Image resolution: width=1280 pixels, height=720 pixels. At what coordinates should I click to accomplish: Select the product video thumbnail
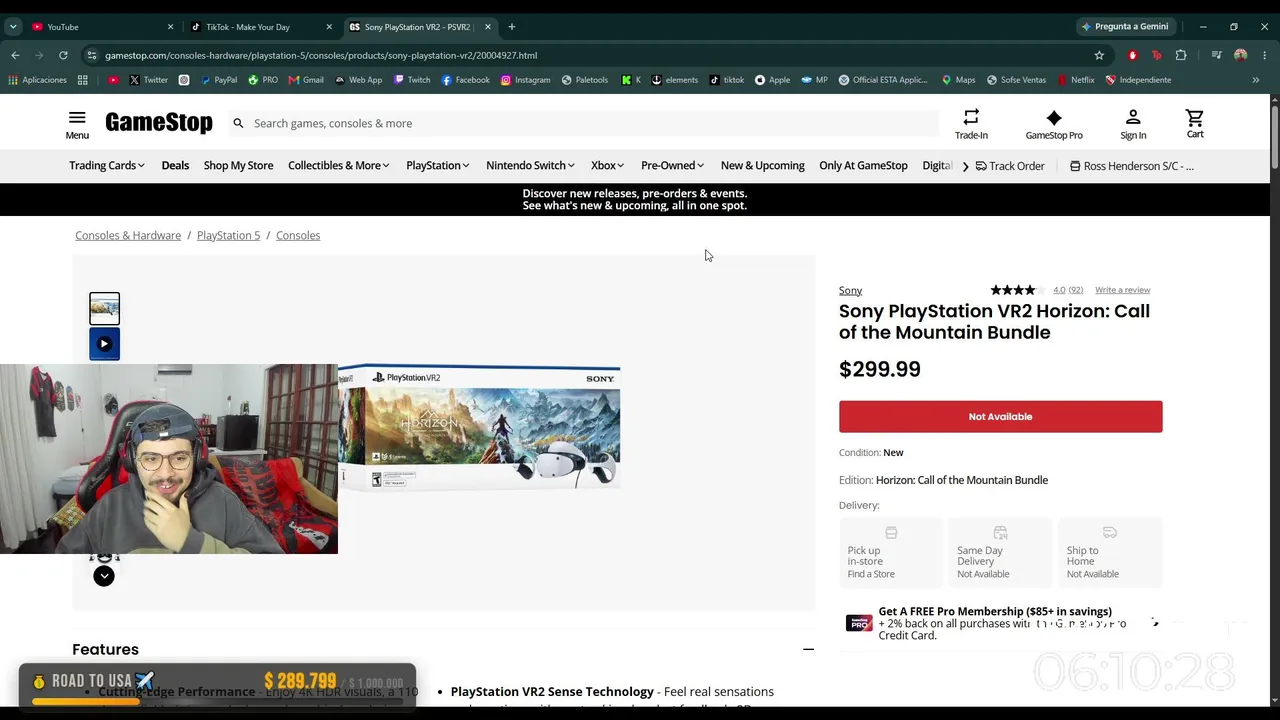[x=104, y=344]
